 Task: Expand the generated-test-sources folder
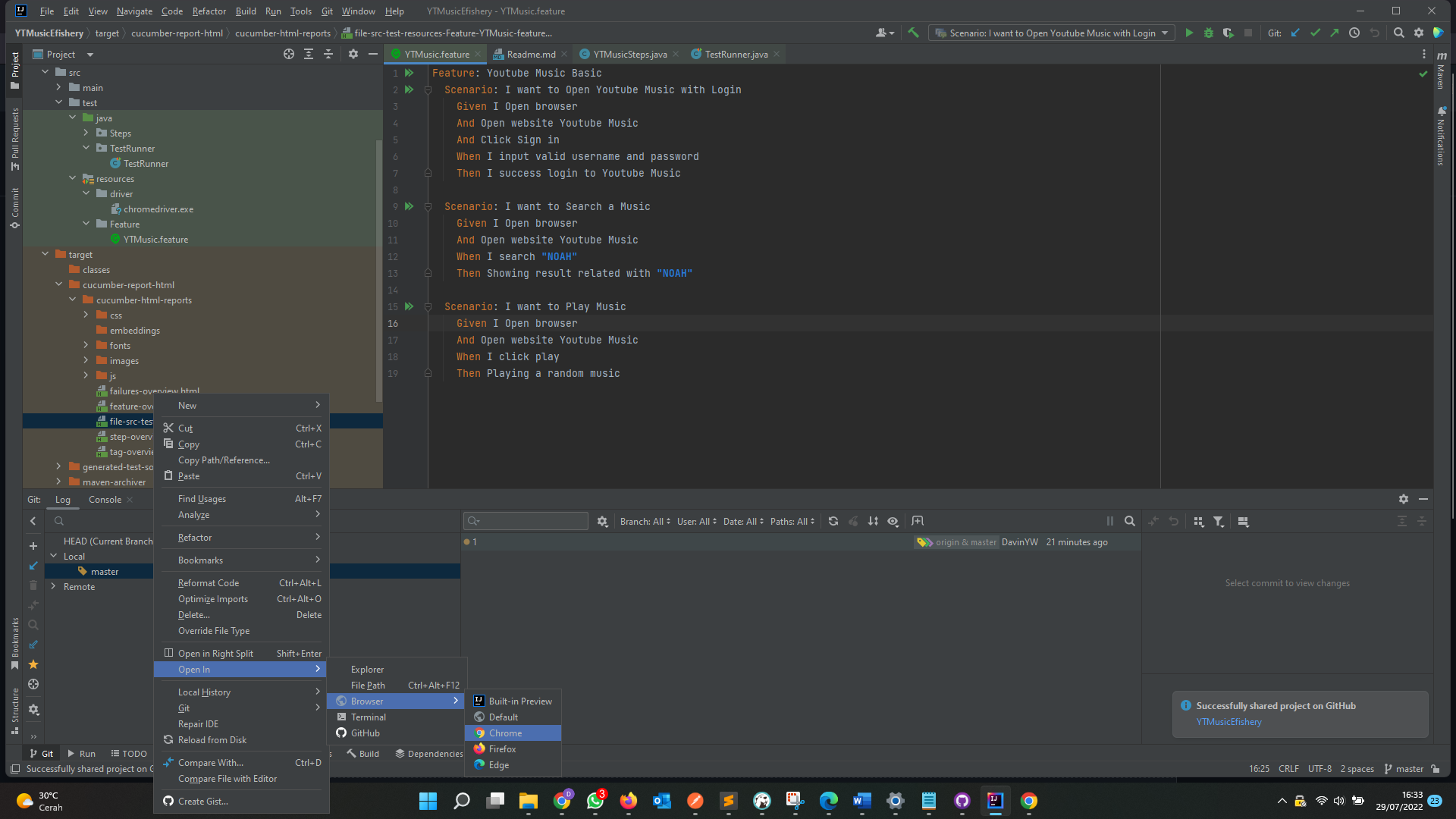(x=58, y=466)
